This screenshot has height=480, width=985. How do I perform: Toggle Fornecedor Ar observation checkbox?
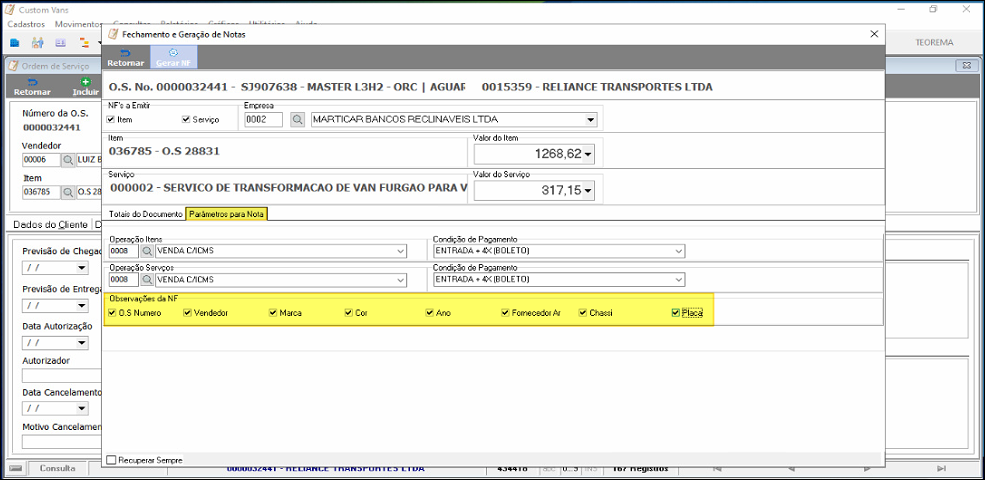pos(505,312)
